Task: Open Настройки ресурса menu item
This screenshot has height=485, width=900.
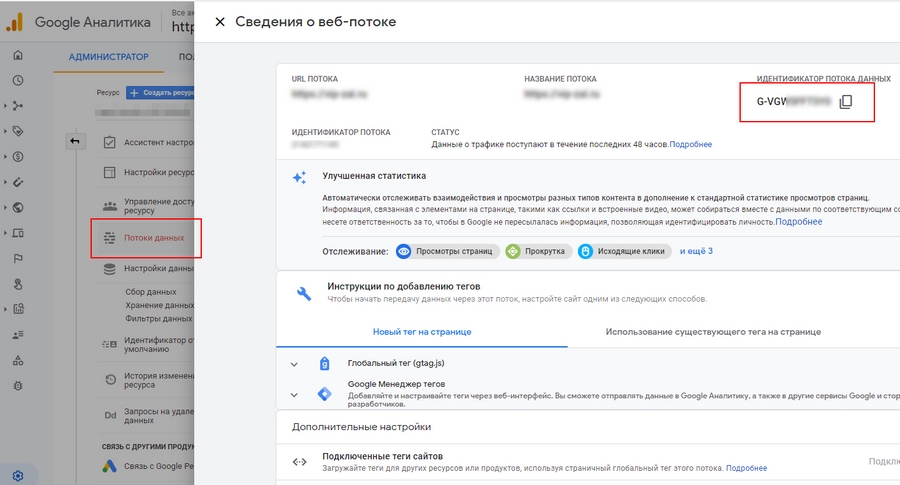Action: tap(158, 172)
